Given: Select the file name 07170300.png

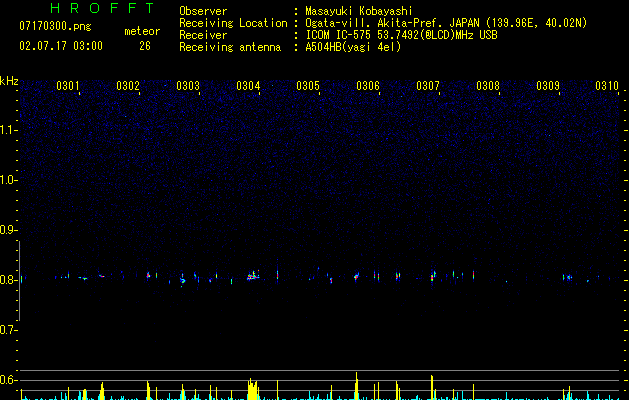Looking at the screenshot, I should 55,27.
